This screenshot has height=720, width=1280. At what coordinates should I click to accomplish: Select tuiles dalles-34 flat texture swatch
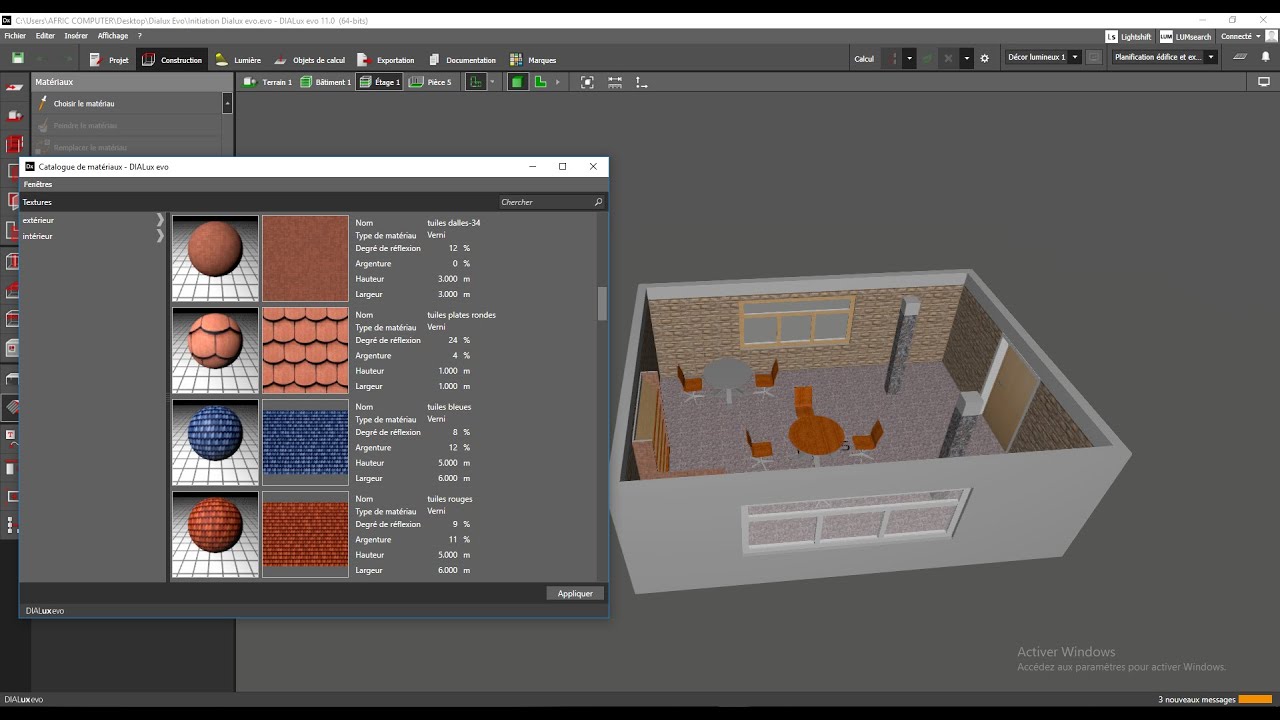(305, 258)
